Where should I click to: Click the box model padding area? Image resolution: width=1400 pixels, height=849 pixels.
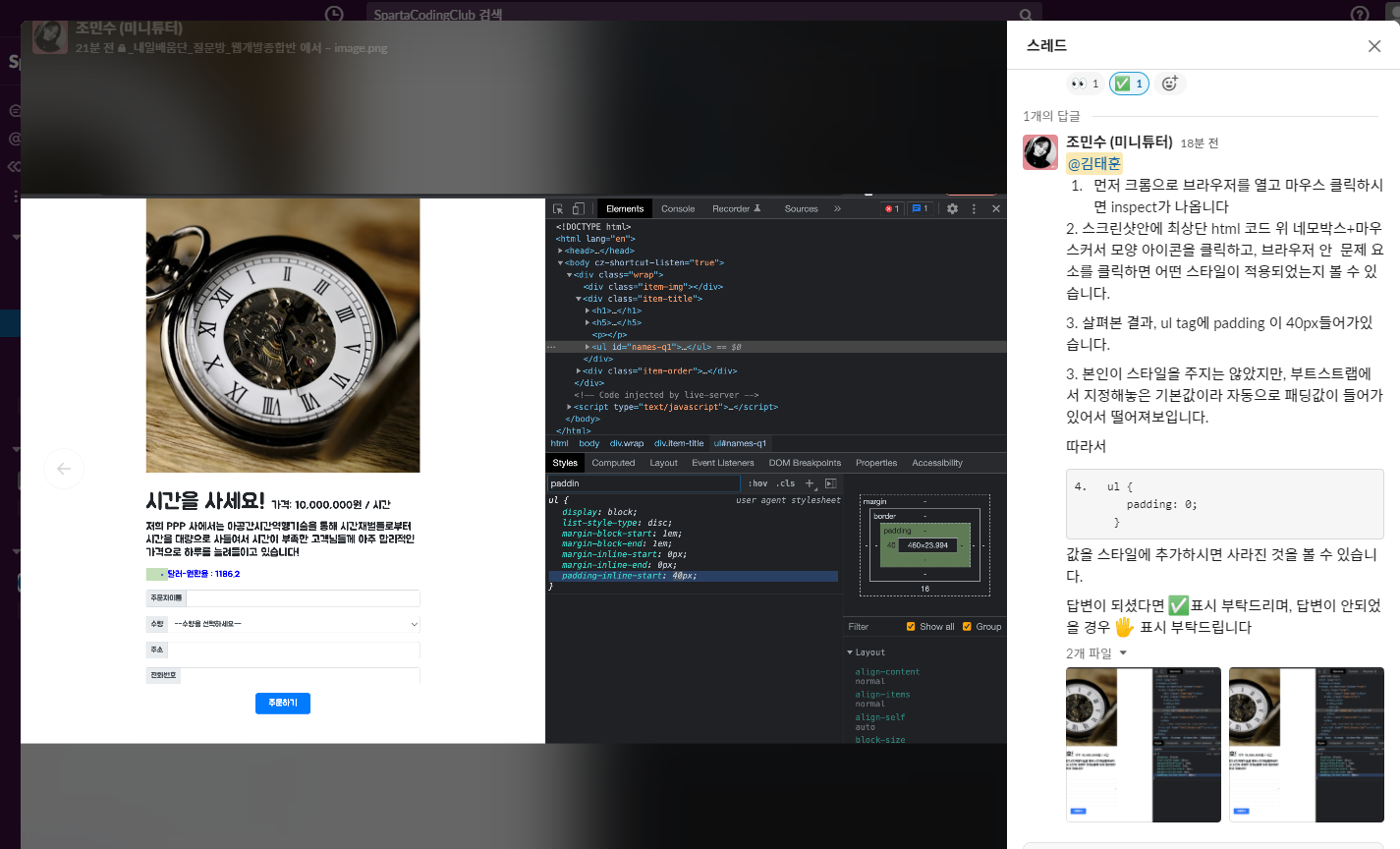[924, 545]
